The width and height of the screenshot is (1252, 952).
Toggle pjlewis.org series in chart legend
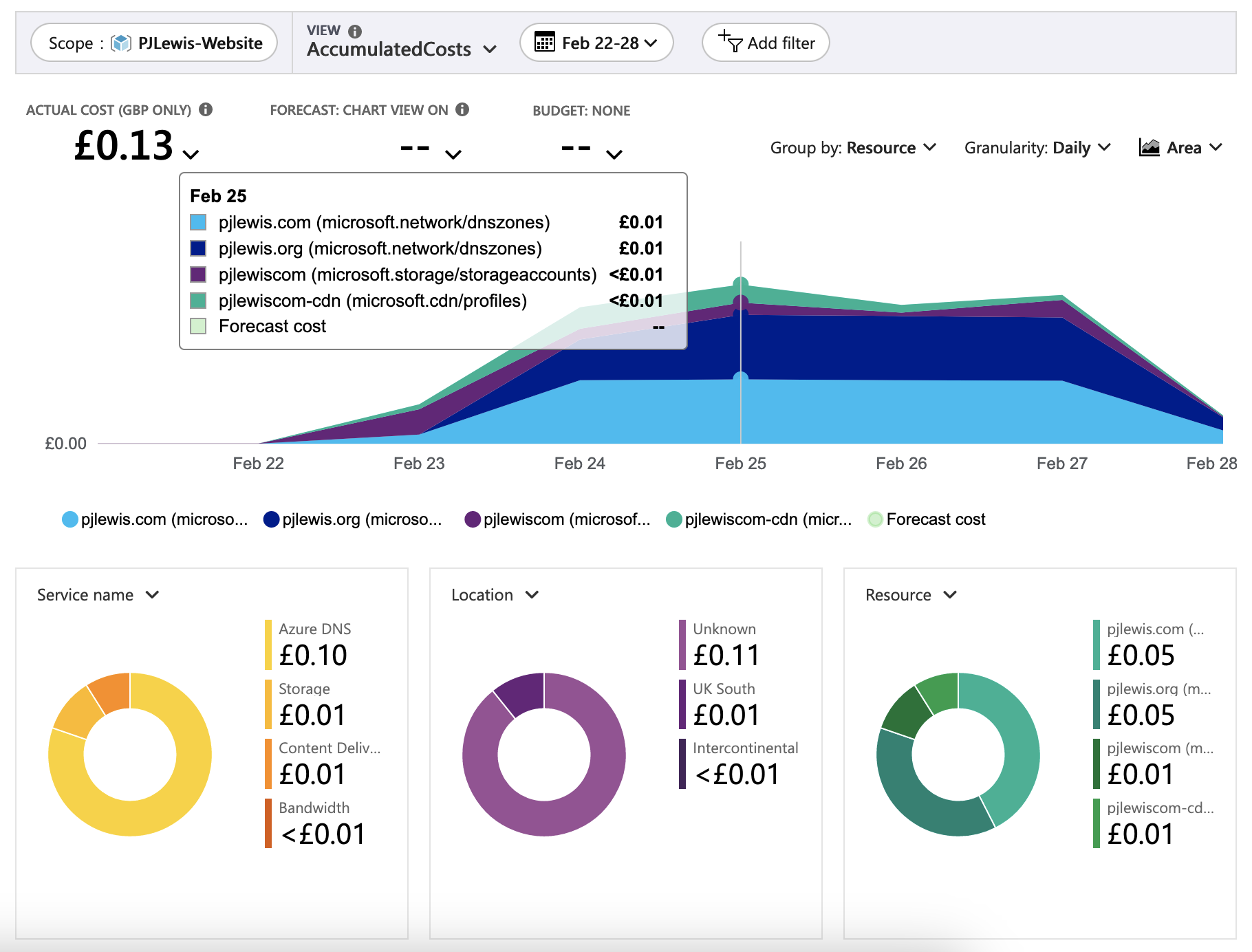click(353, 519)
